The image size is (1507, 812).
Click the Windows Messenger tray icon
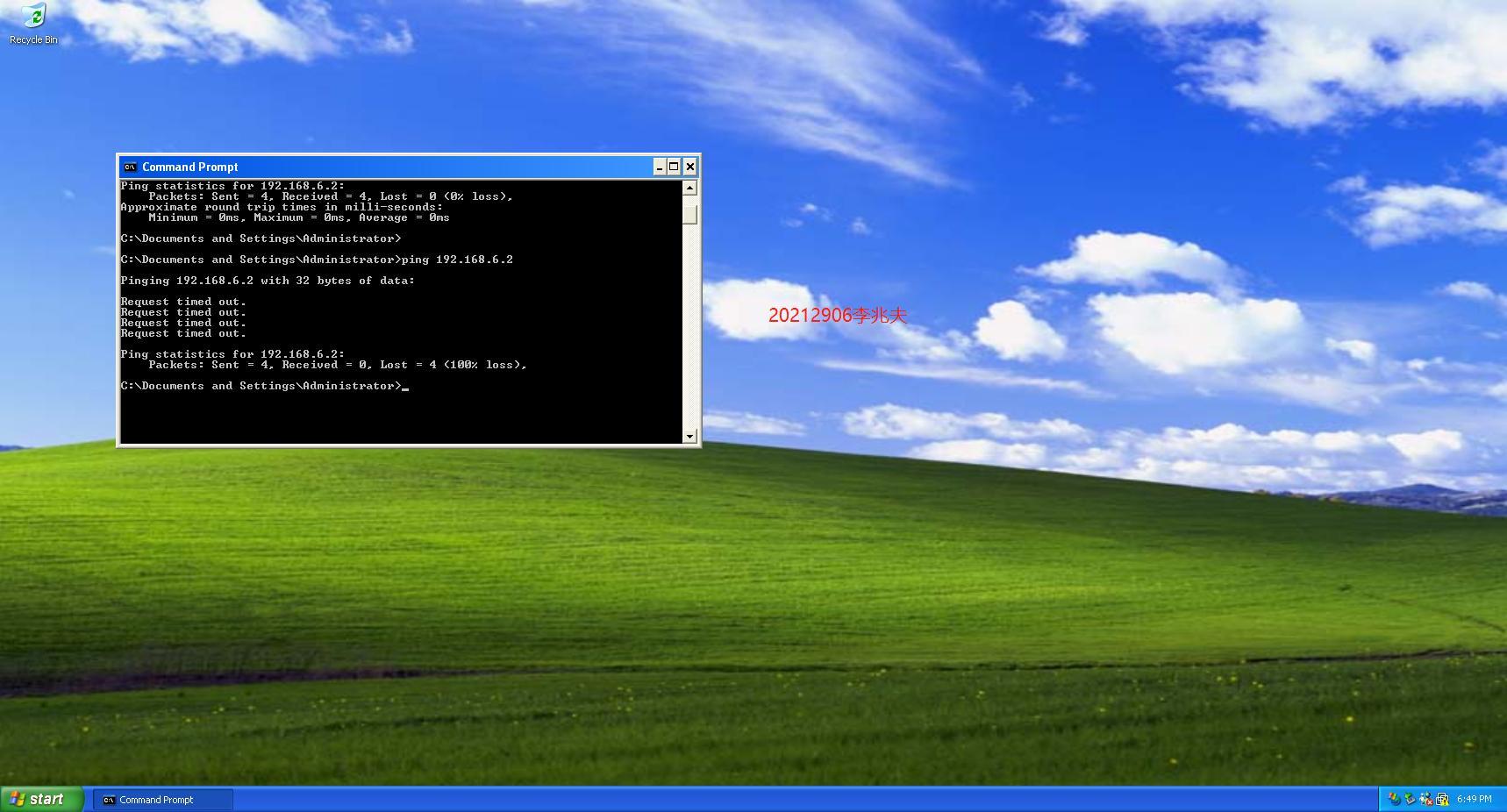pyautogui.click(x=1426, y=799)
